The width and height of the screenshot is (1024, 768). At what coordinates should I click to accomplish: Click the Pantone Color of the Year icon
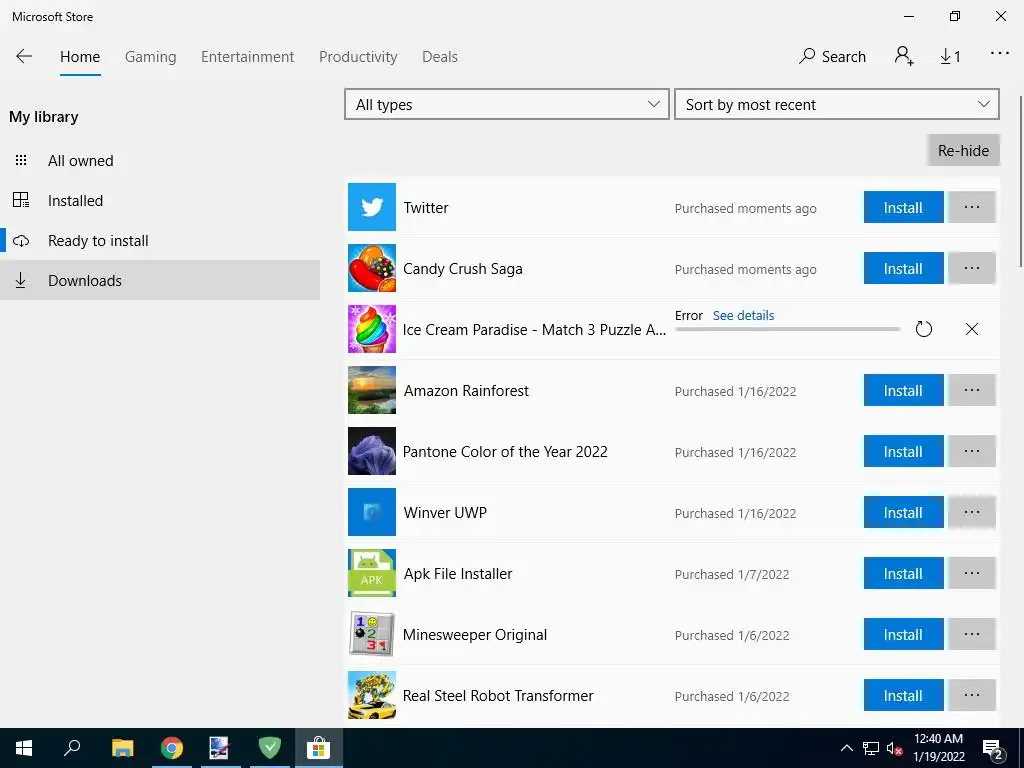(372, 451)
